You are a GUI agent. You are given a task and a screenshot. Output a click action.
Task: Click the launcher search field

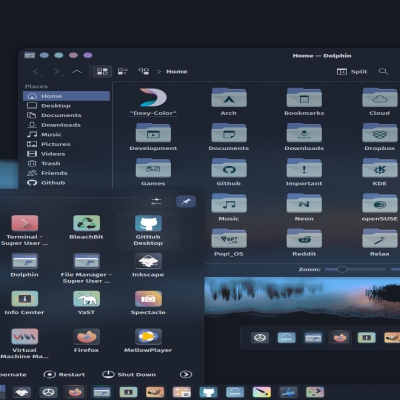point(67,201)
